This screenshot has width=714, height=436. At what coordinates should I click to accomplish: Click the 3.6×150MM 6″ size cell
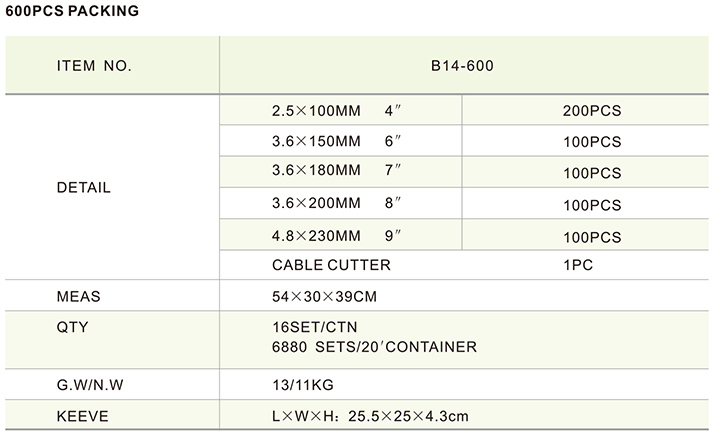click(336, 142)
